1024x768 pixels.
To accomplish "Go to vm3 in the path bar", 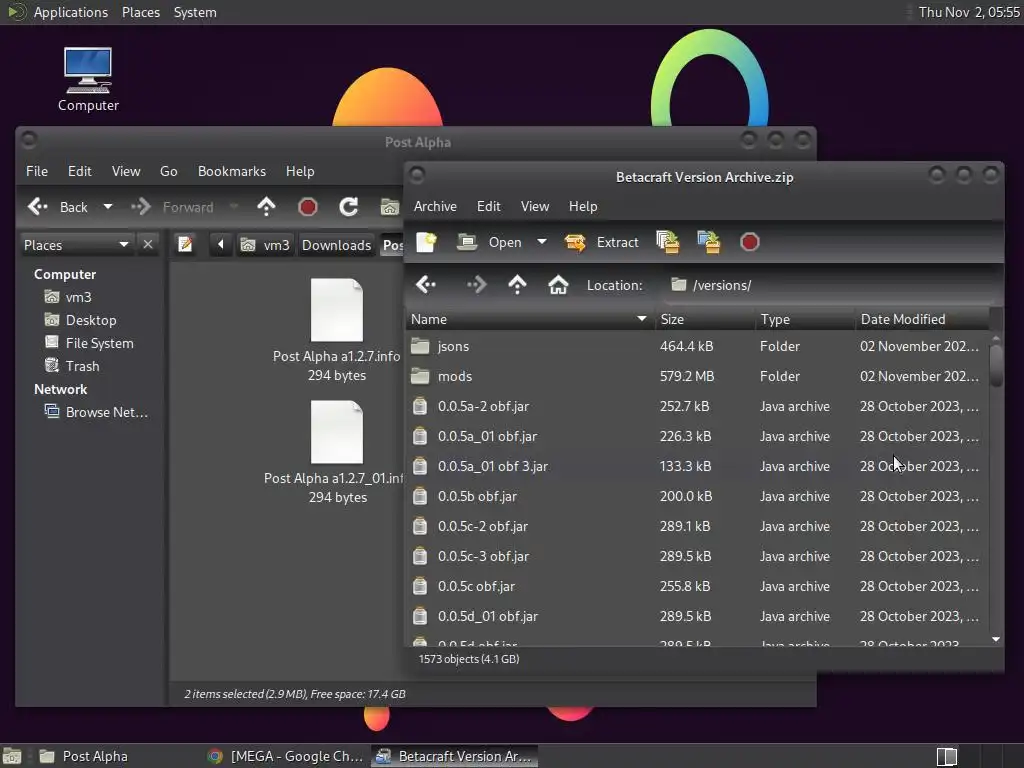I will tap(265, 245).
